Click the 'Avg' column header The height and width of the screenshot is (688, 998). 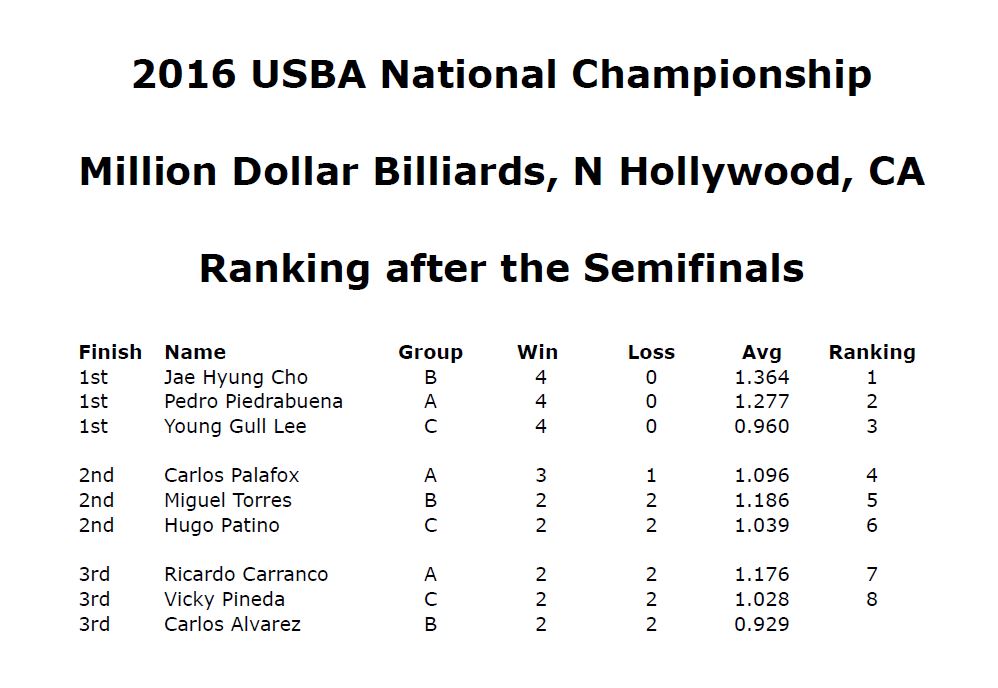point(761,353)
